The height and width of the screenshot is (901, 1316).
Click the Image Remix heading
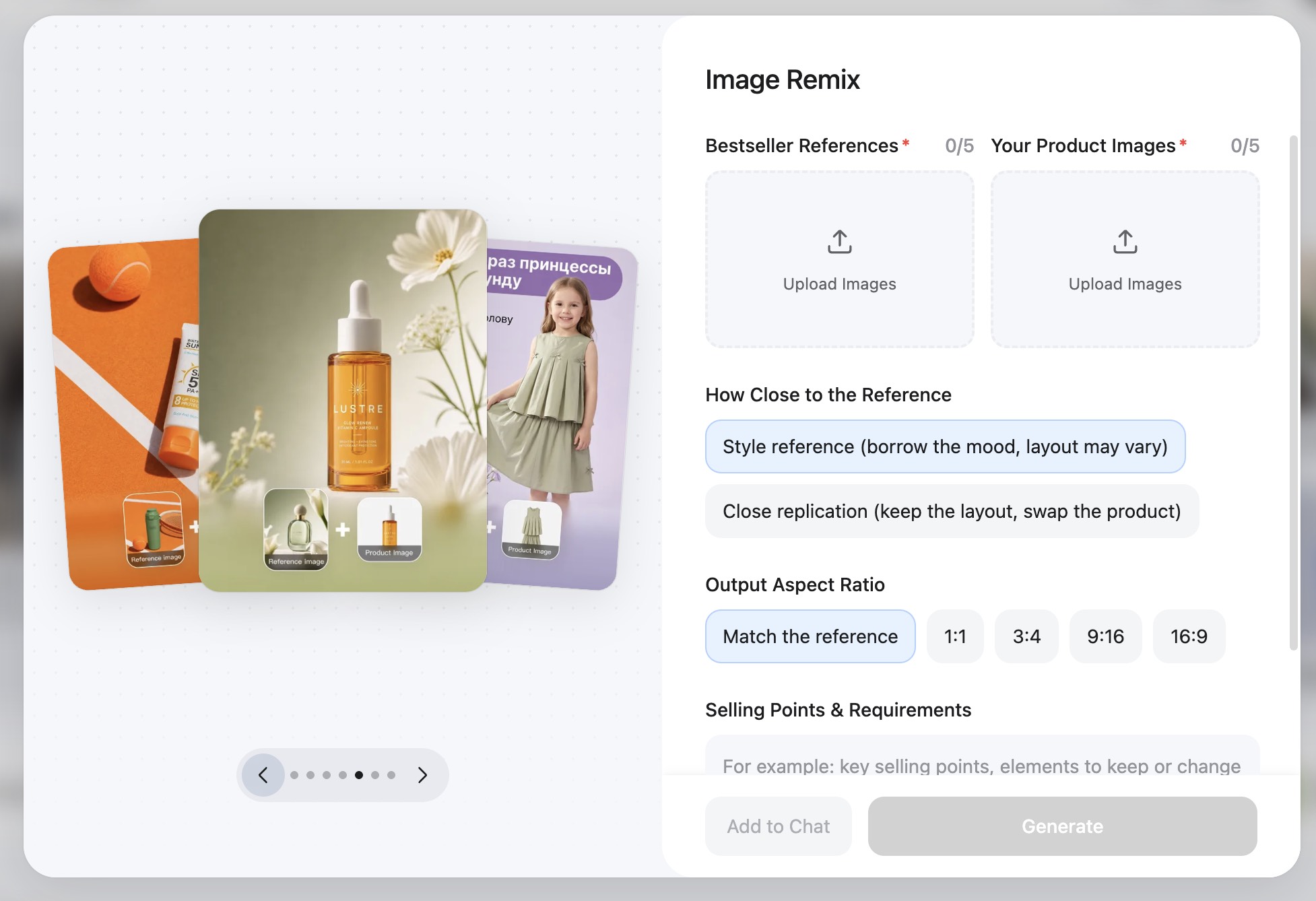pyautogui.click(x=782, y=79)
